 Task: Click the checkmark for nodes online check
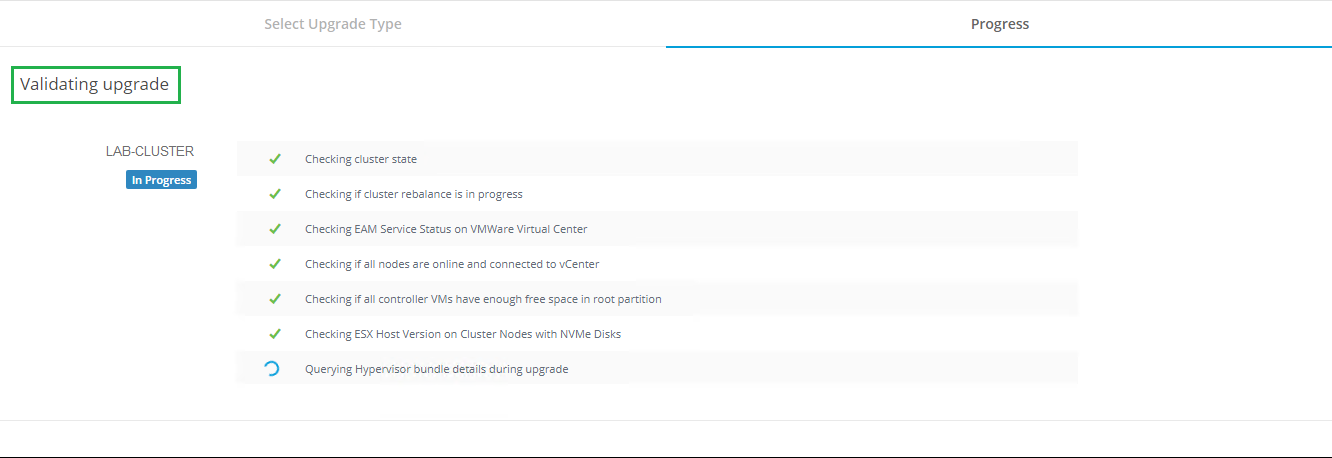pyautogui.click(x=275, y=264)
